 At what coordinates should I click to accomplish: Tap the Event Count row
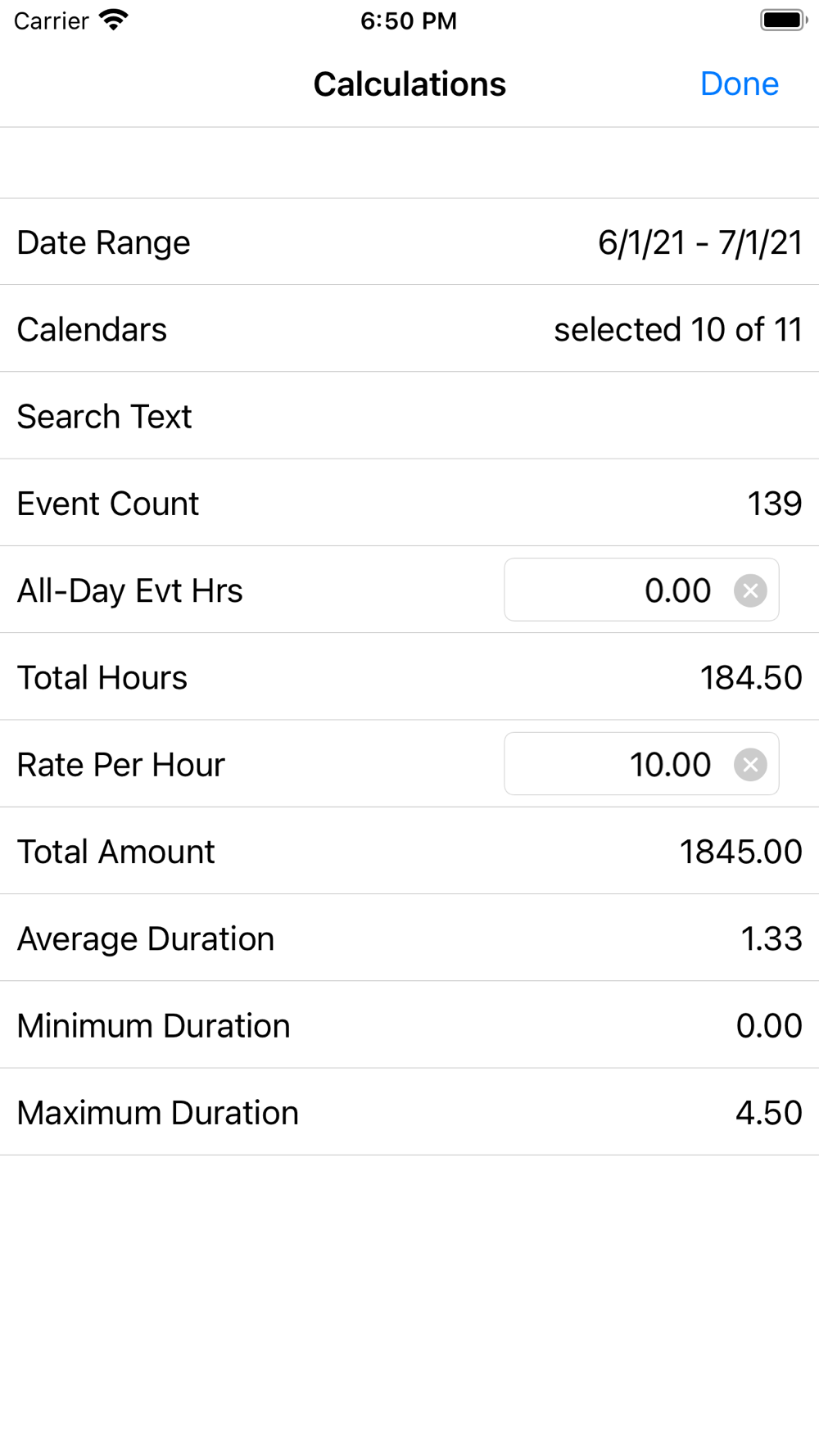pyautogui.click(x=409, y=504)
